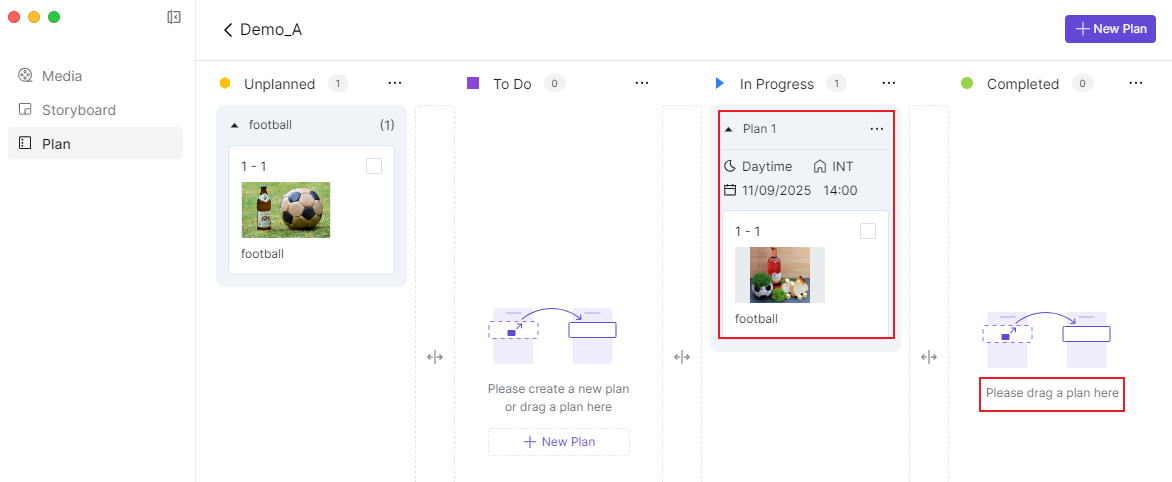Screen dimensions: 1172x482
Task: Open the Unplanned column more options
Action: pos(395,83)
